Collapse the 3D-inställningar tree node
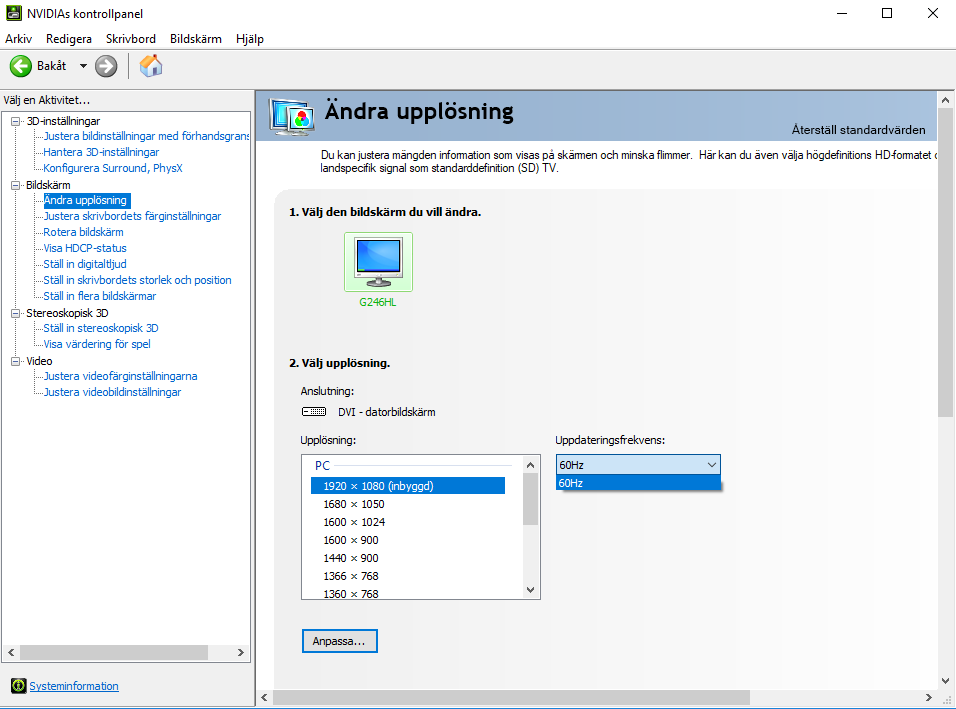The width and height of the screenshot is (956, 709). pyautogui.click(x=16, y=121)
